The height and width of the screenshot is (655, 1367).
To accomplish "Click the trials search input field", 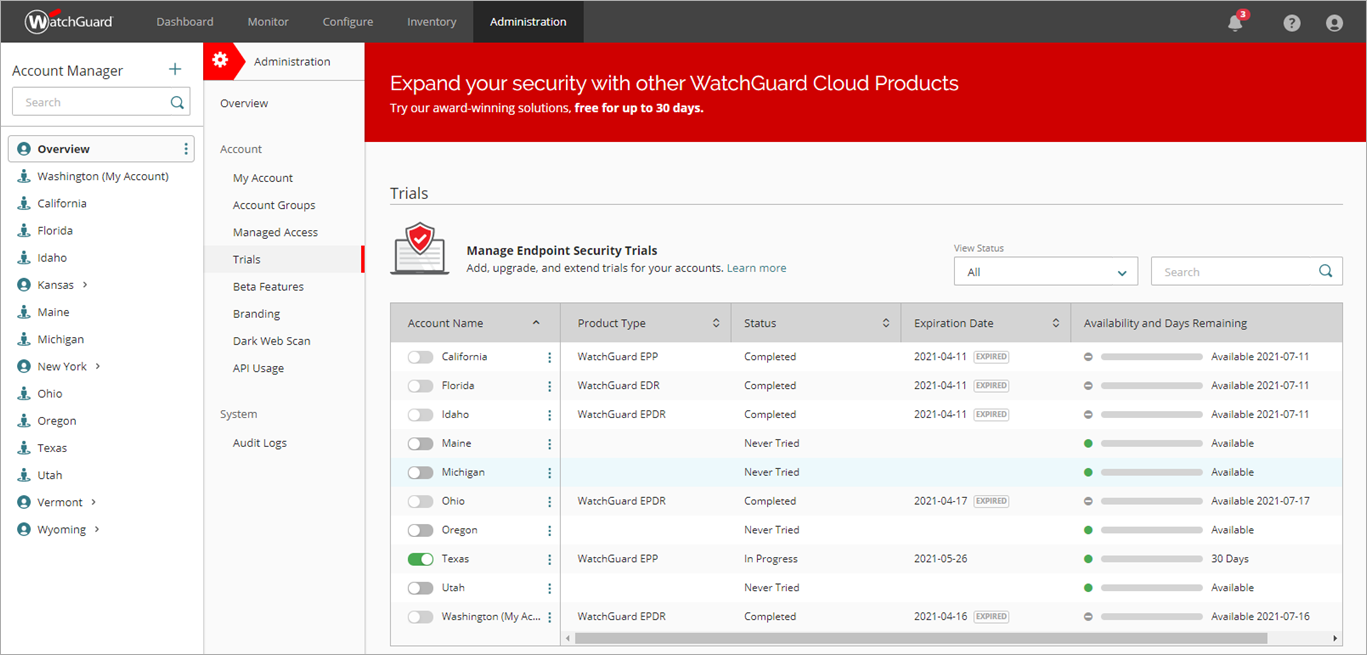I will (1235, 272).
